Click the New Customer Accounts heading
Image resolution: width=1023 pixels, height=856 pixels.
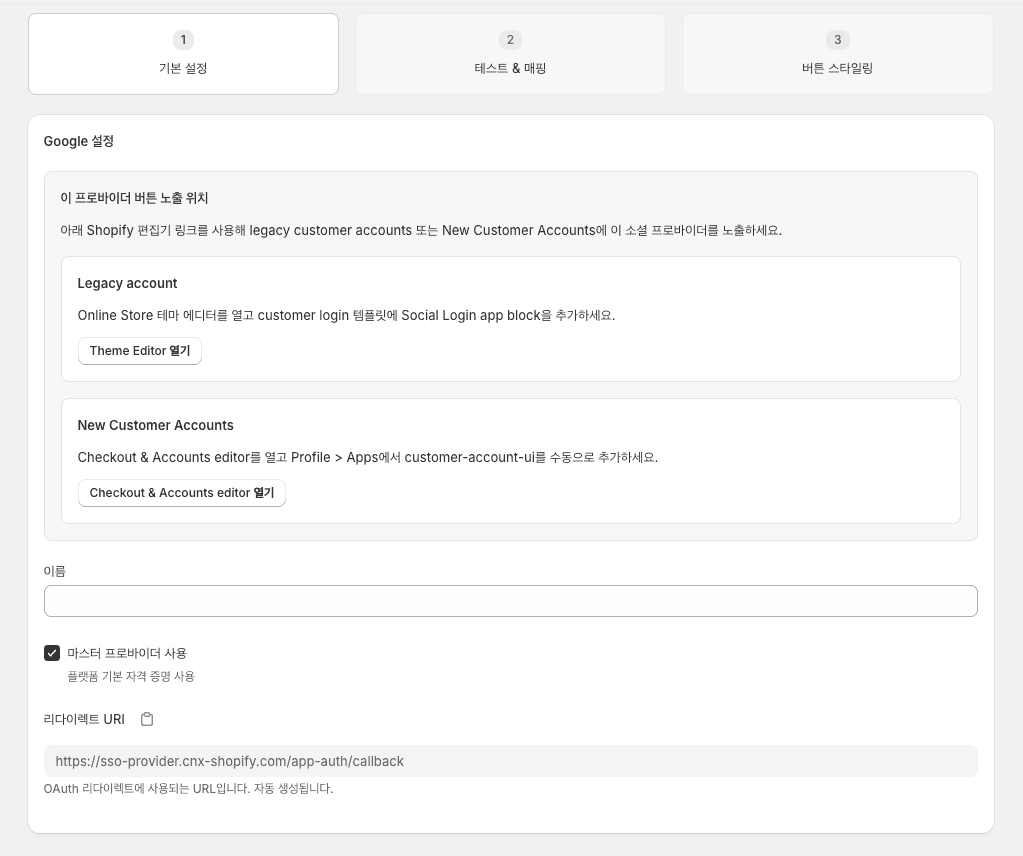155,425
